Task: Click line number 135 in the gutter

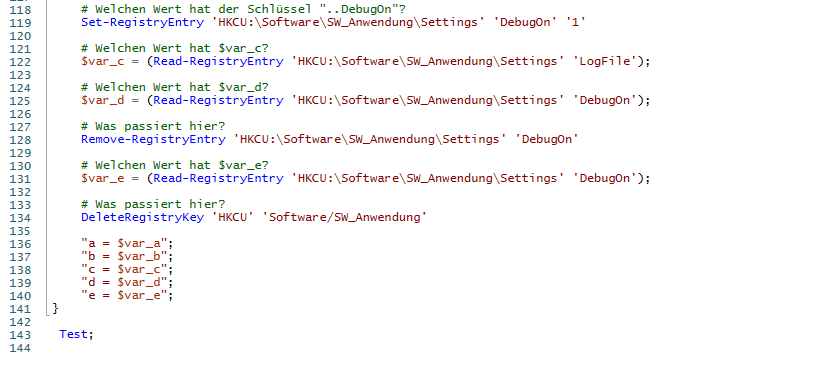Action: pos(21,231)
